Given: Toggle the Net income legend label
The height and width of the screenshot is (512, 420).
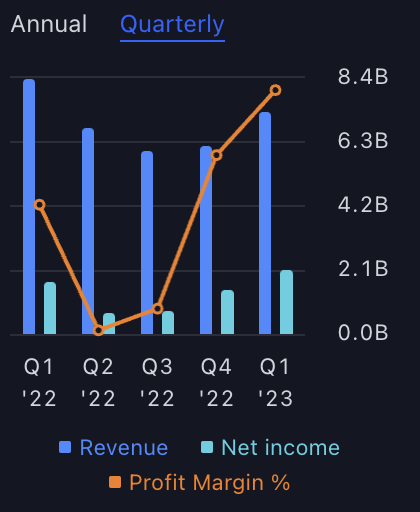Looking at the screenshot, I should (281, 448).
